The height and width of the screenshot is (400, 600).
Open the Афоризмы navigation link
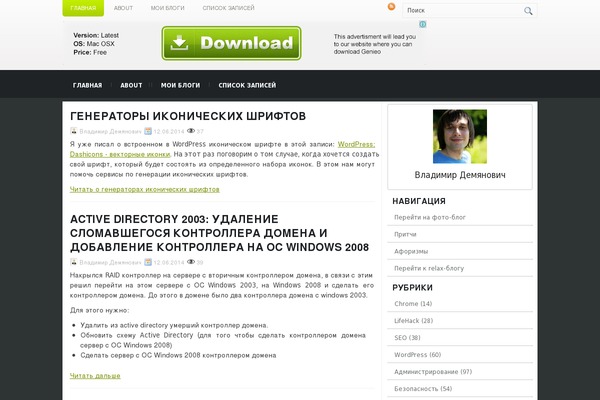pyautogui.click(x=411, y=251)
